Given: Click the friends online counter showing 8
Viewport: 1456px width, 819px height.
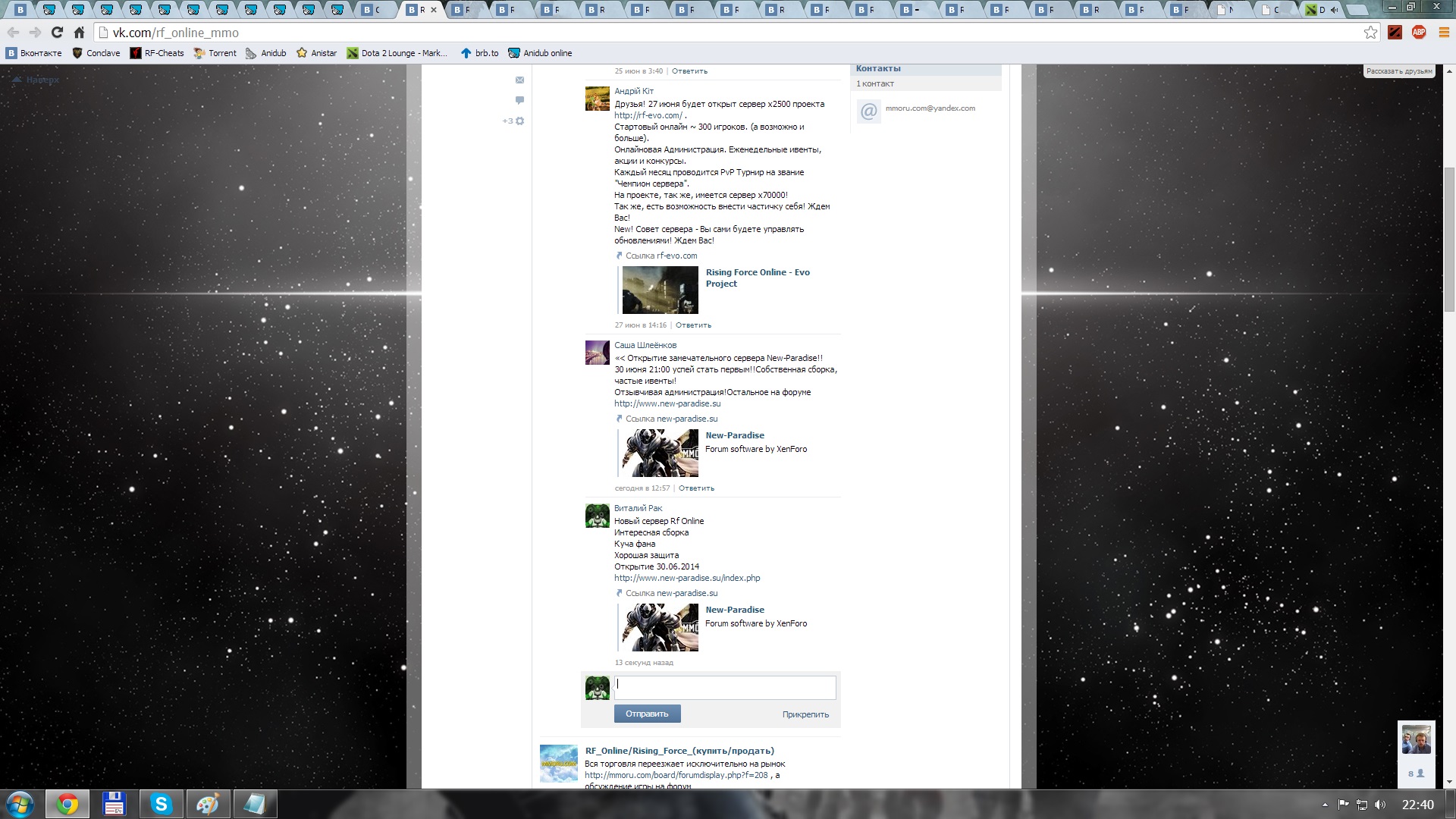Looking at the screenshot, I should click(x=1416, y=773).
